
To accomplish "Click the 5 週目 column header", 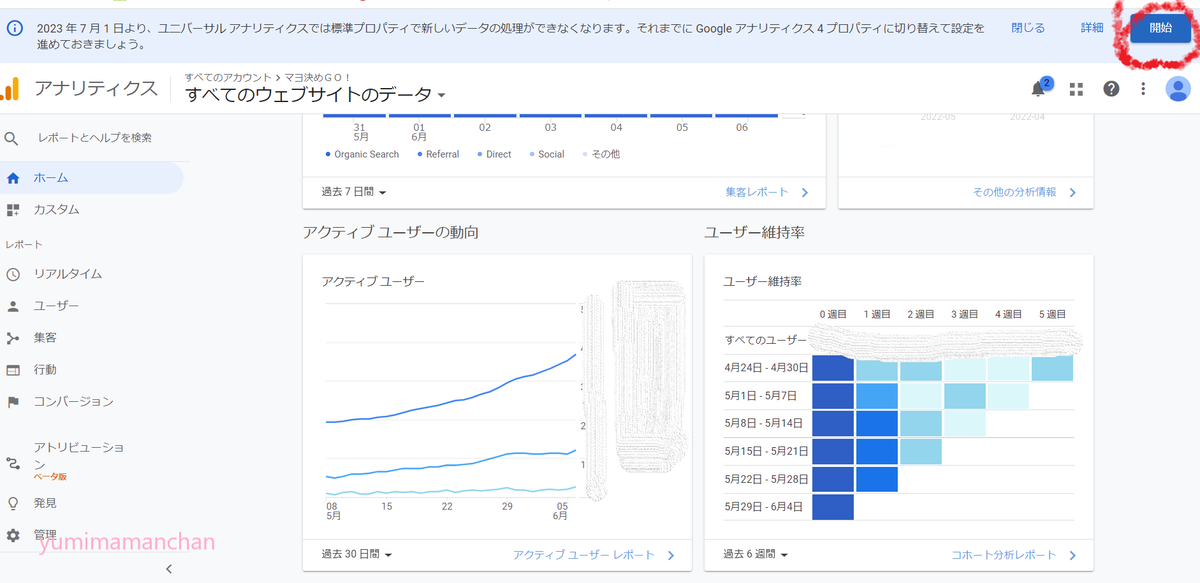I will click(1053, 314).
